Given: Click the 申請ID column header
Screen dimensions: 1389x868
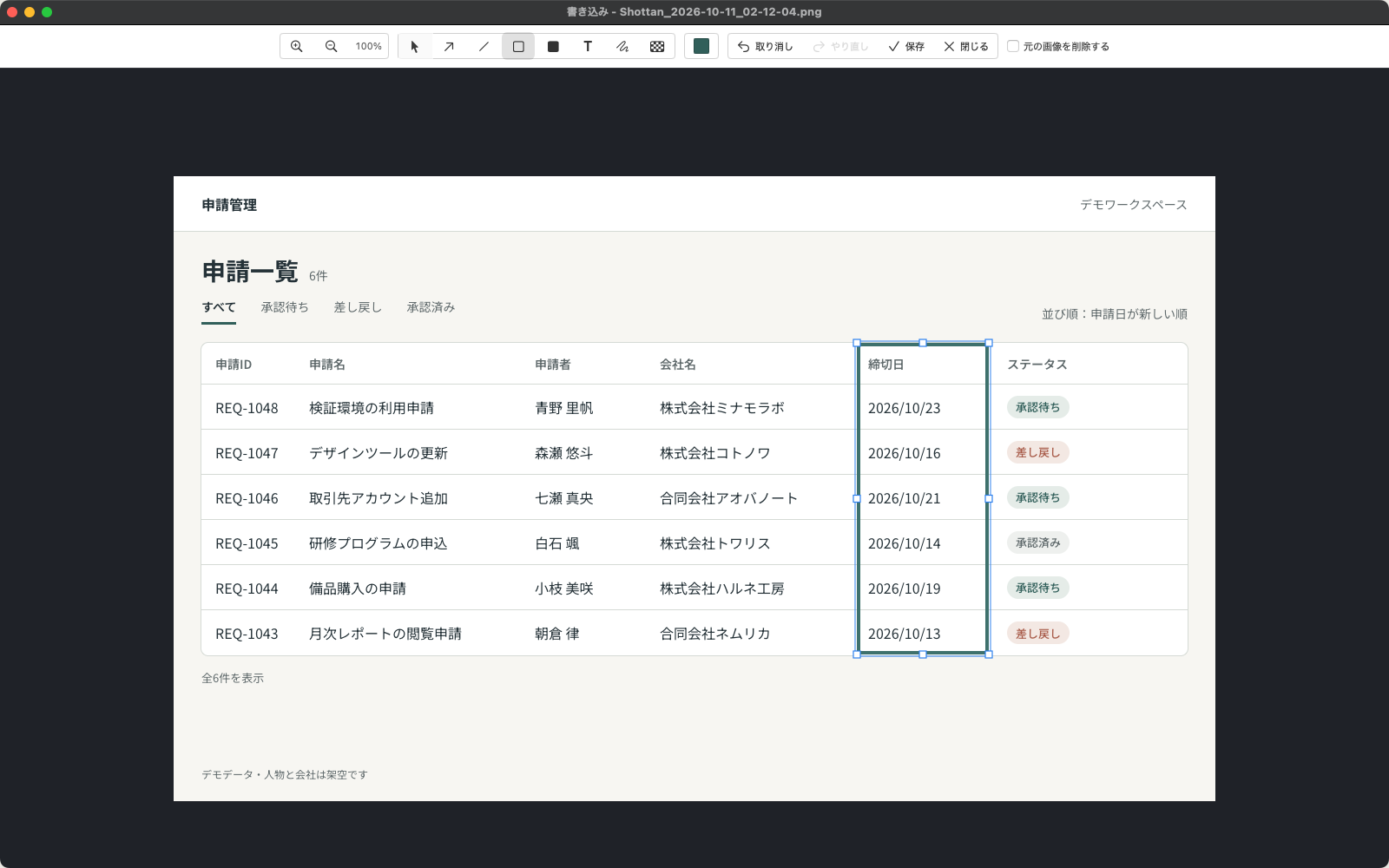Looking at the screenshot, I should 234,365.
